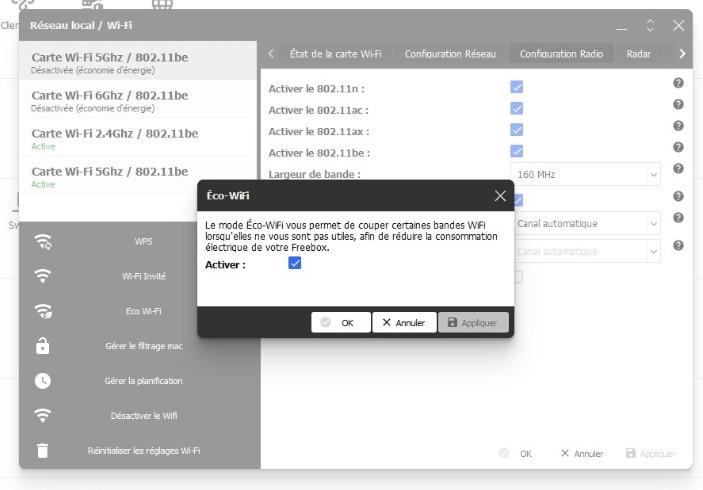Click the Eco Wi-Fi leaf icon
Viewport: 703px width, 490px height.
(x=43, y=311)
